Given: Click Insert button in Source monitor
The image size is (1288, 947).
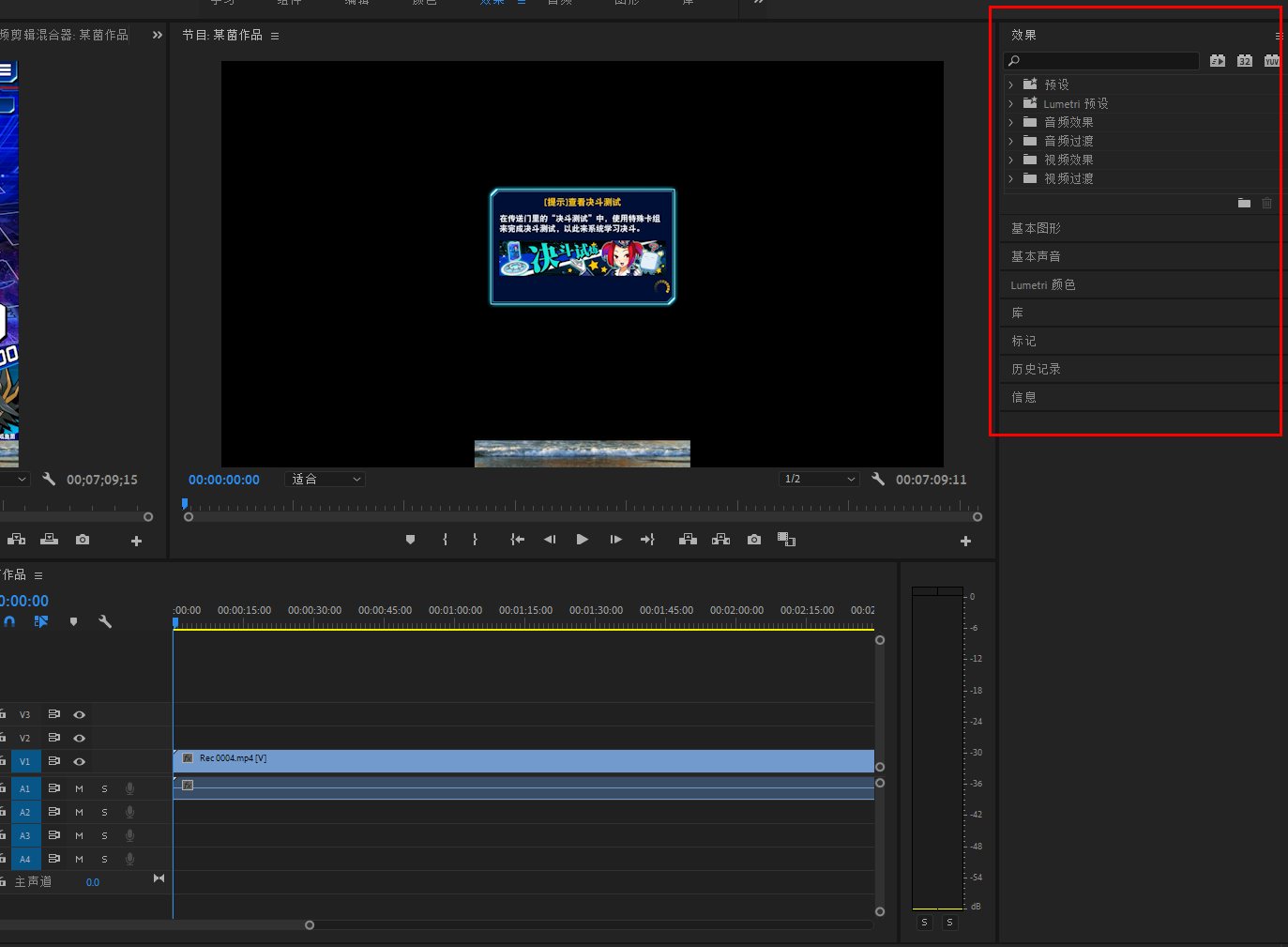Looking at the screenshot, I should (x=16, y=540).
